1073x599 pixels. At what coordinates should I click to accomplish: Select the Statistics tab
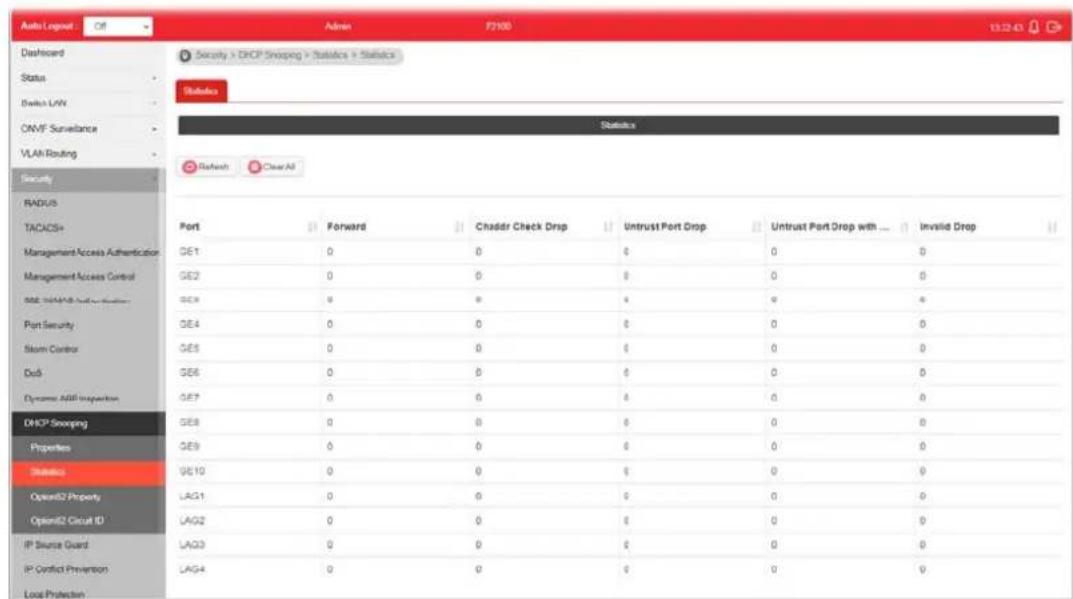click(x=201, y=91)
